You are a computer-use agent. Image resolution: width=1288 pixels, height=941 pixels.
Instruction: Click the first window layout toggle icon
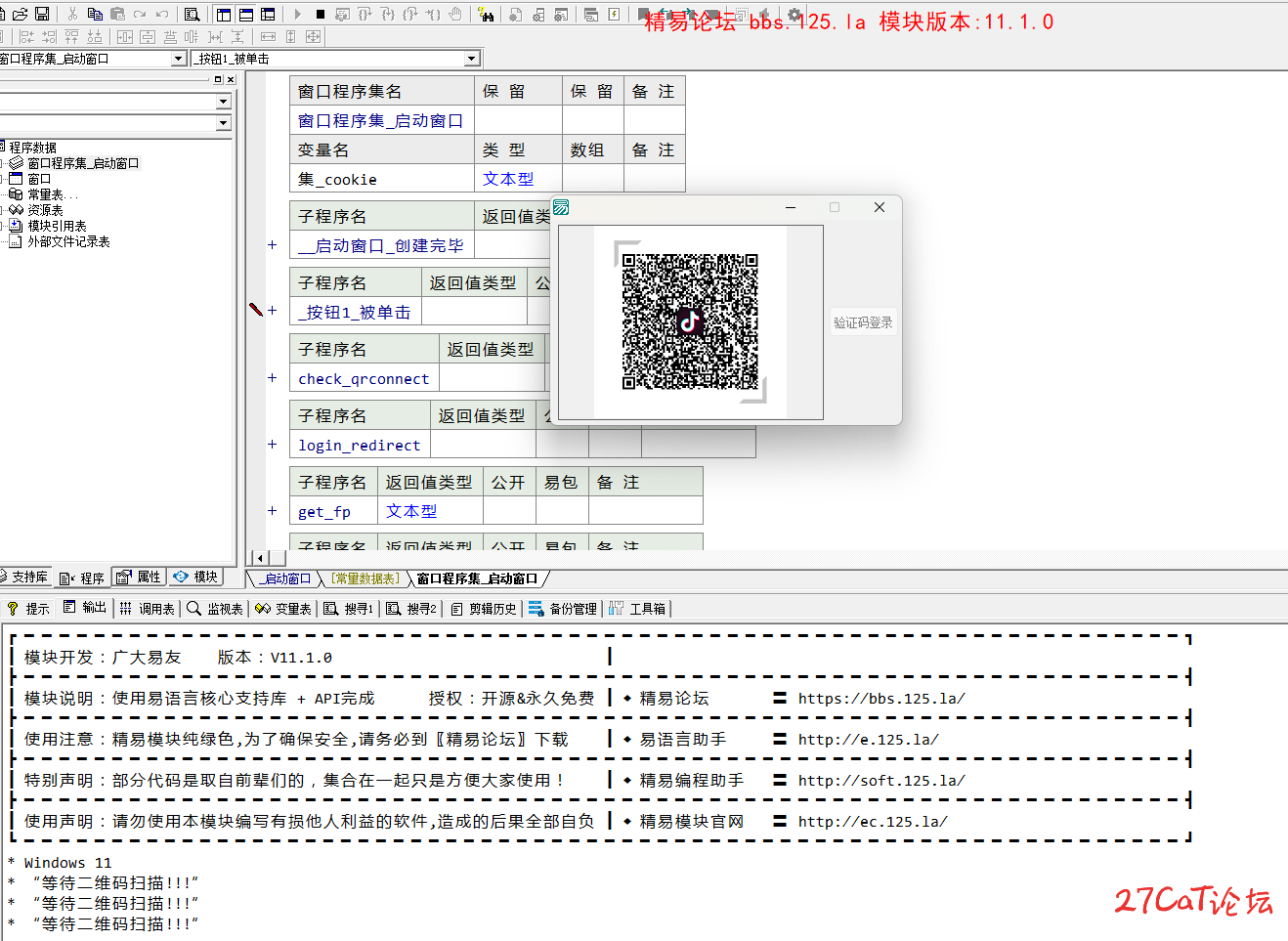[x=224, y=14]
